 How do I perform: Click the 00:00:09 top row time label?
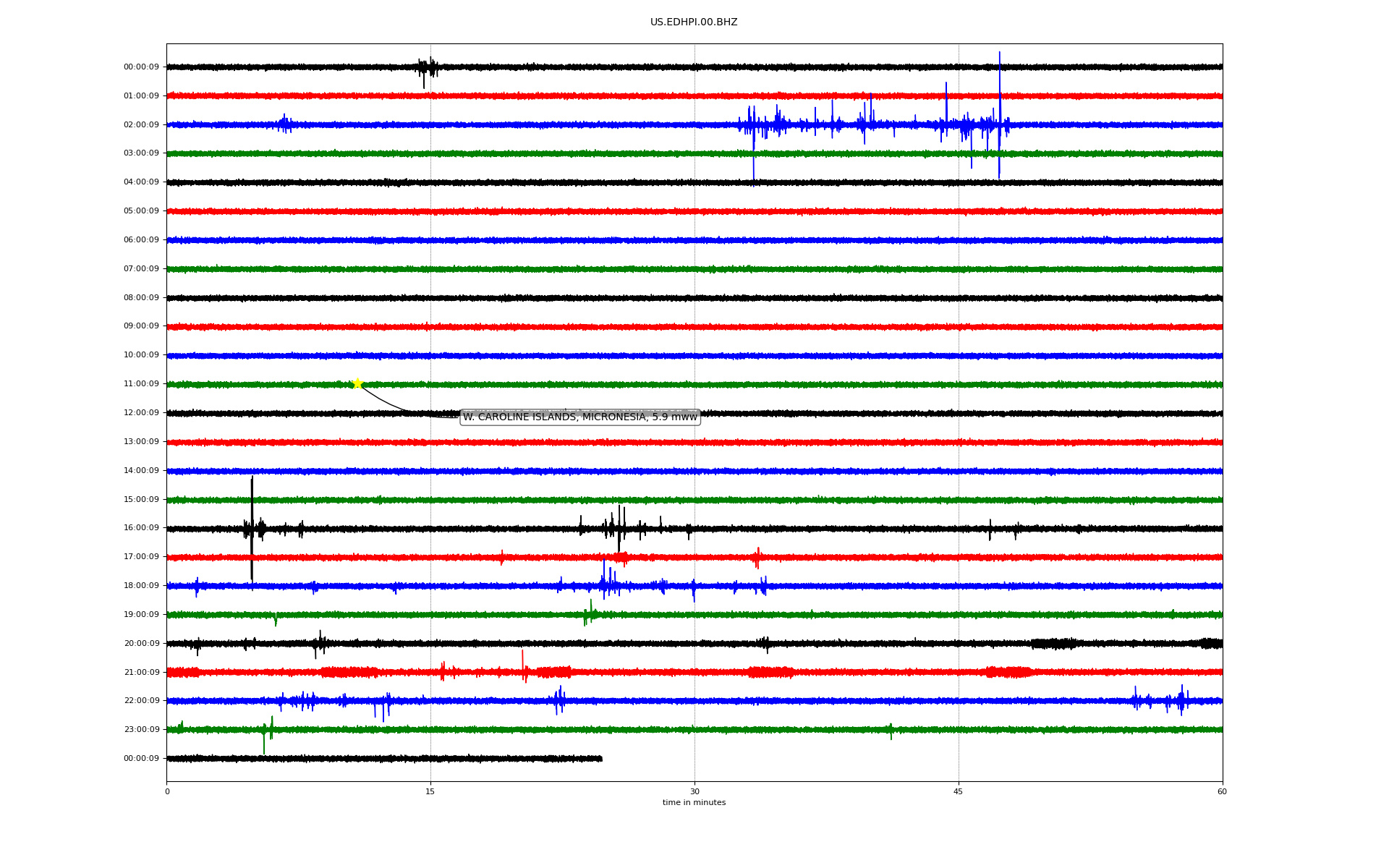click(141, 67)
